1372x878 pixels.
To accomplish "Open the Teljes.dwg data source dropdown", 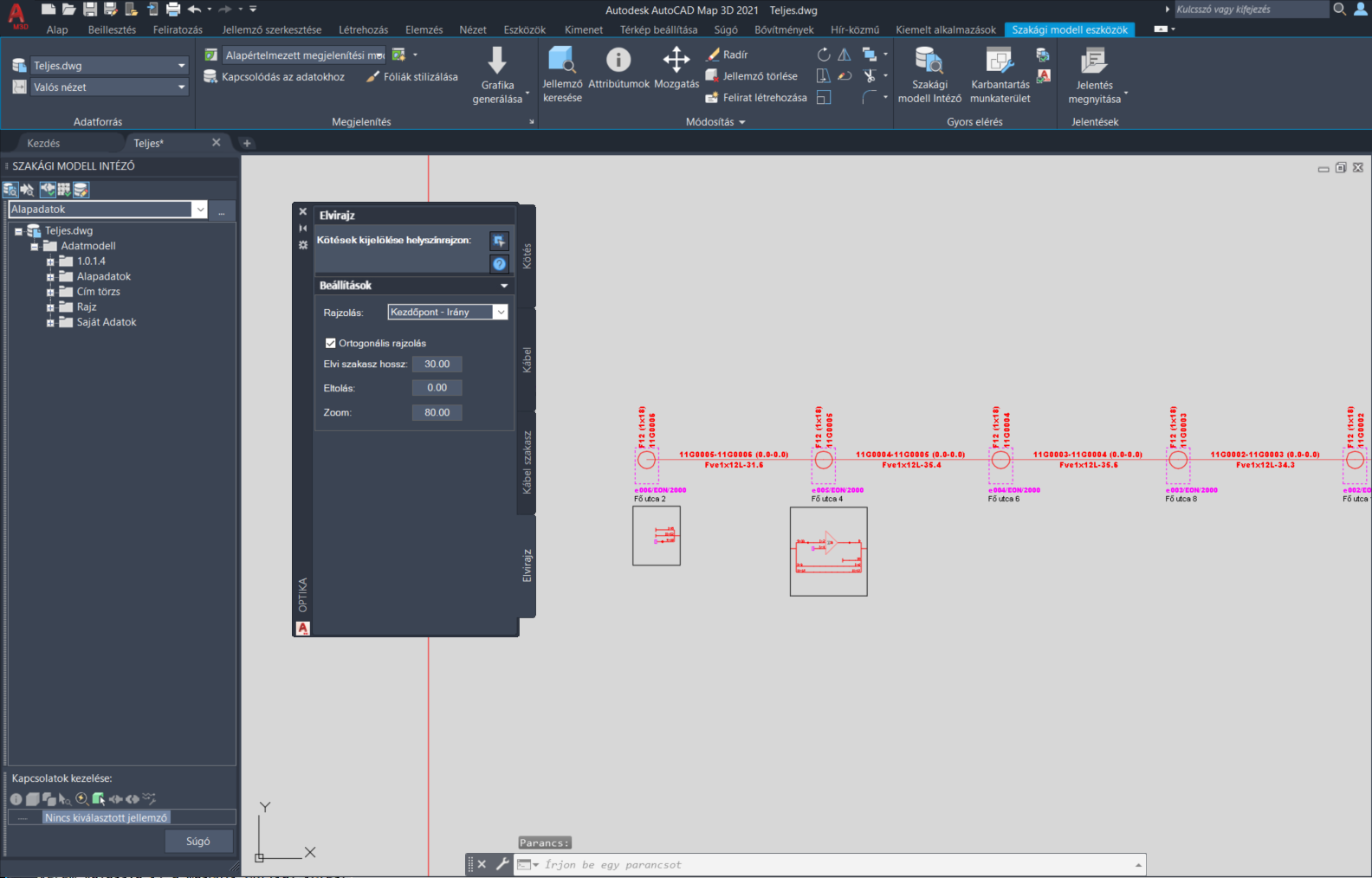I will [x=109, y=66].
